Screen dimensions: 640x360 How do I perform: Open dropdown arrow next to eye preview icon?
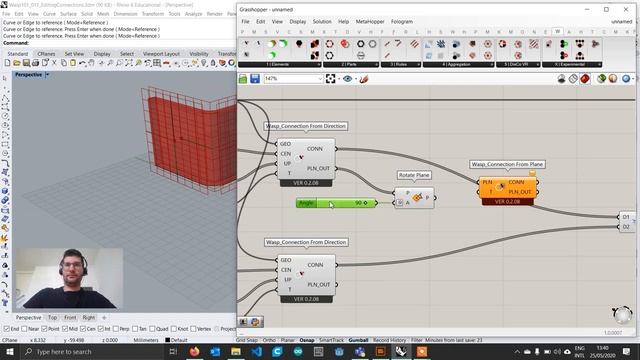tap(356, 79)
